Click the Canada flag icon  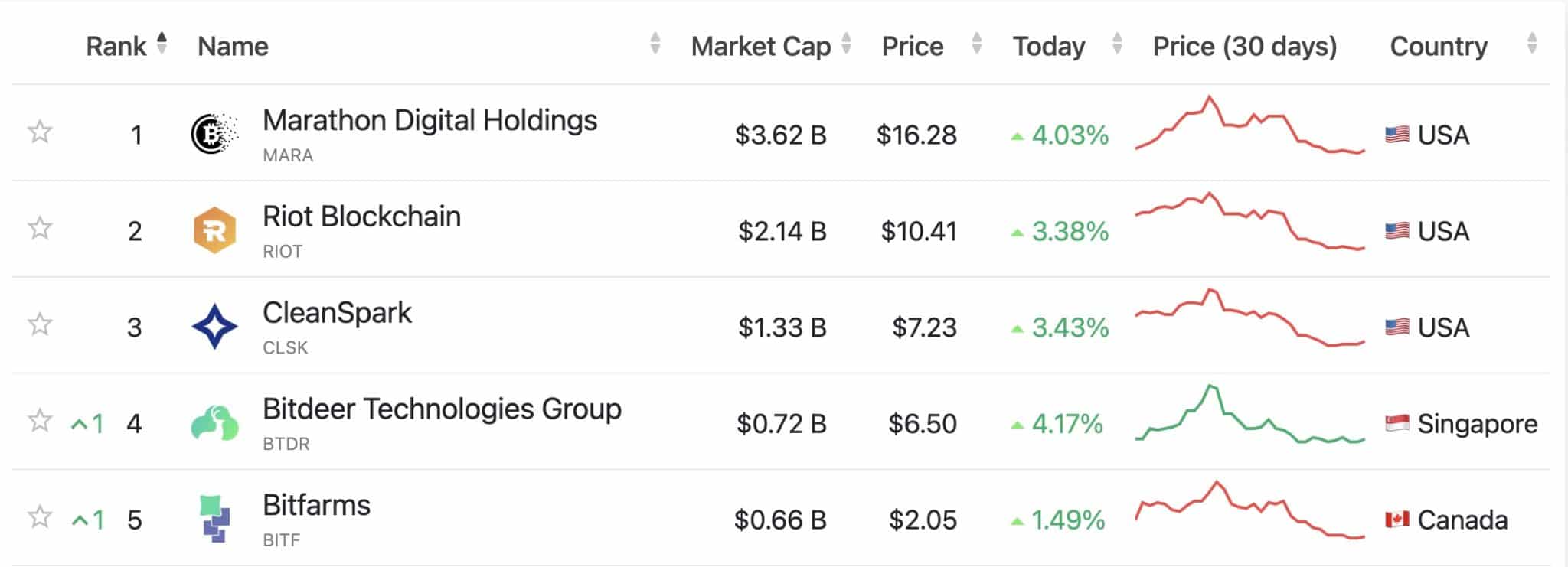(1397, 520)
